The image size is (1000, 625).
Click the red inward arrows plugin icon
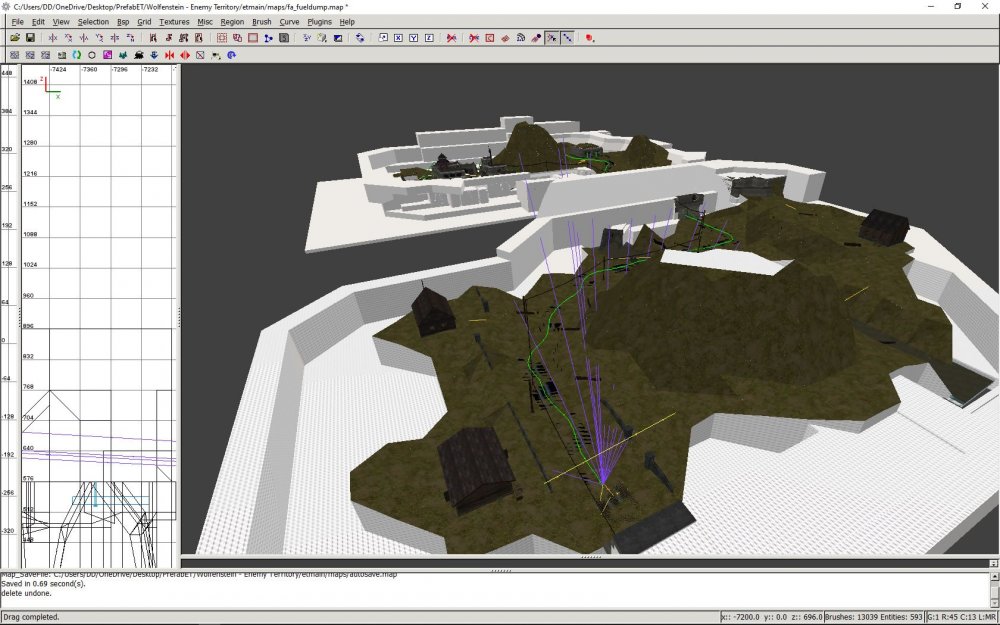(x=169, y=55)
